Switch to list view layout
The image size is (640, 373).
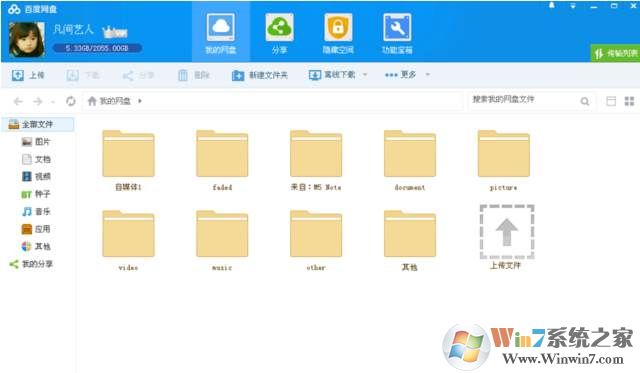[x=611, y=101]
